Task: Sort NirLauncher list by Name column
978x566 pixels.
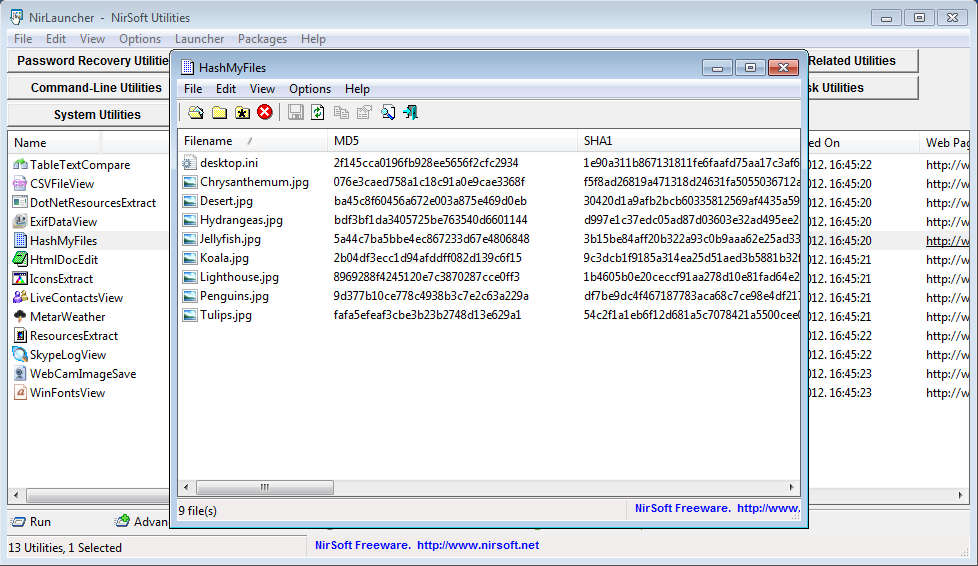Action: click(x=54, y=143)
